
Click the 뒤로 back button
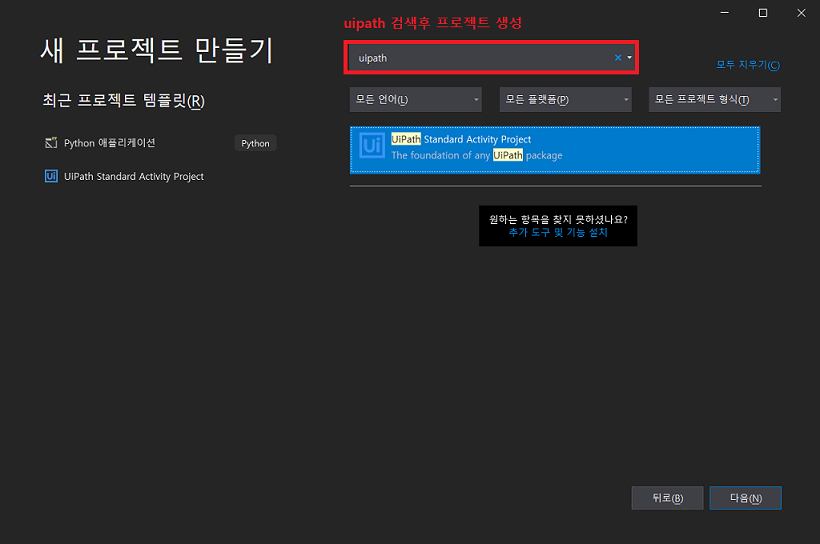(667, 498)
